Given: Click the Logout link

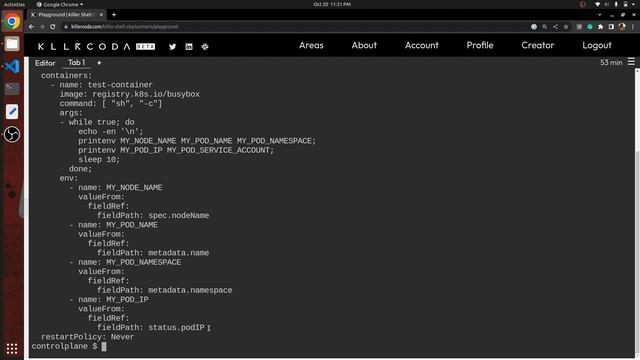Looking at the screenshot, I should (597, 45).
